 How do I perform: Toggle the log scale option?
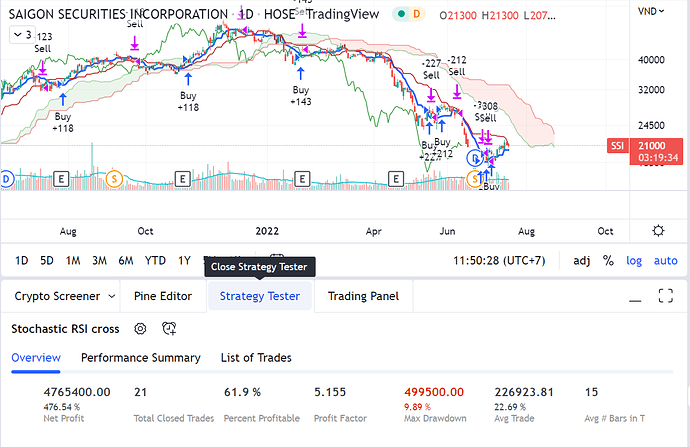click(634, 260)
